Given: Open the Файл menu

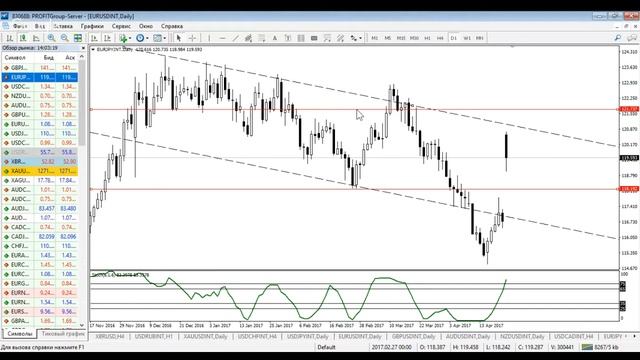Looking at the screenshot, I should [20, 26].
